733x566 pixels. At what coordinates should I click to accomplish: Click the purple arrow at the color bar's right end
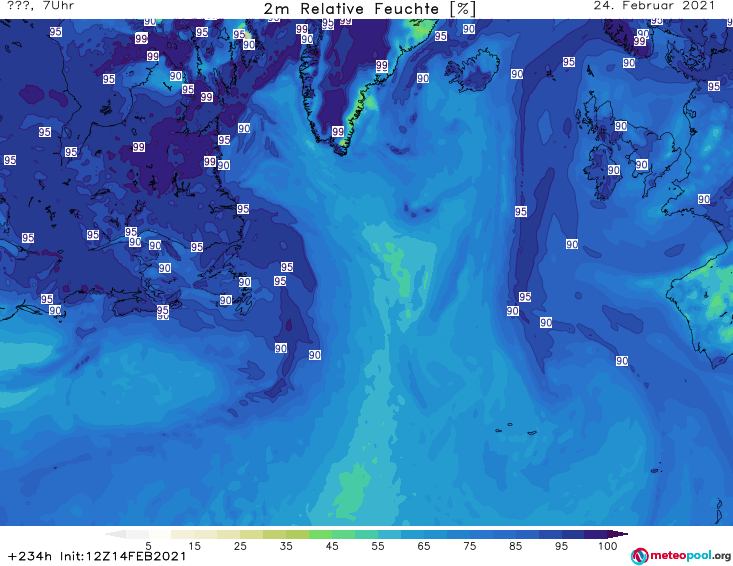618,534
